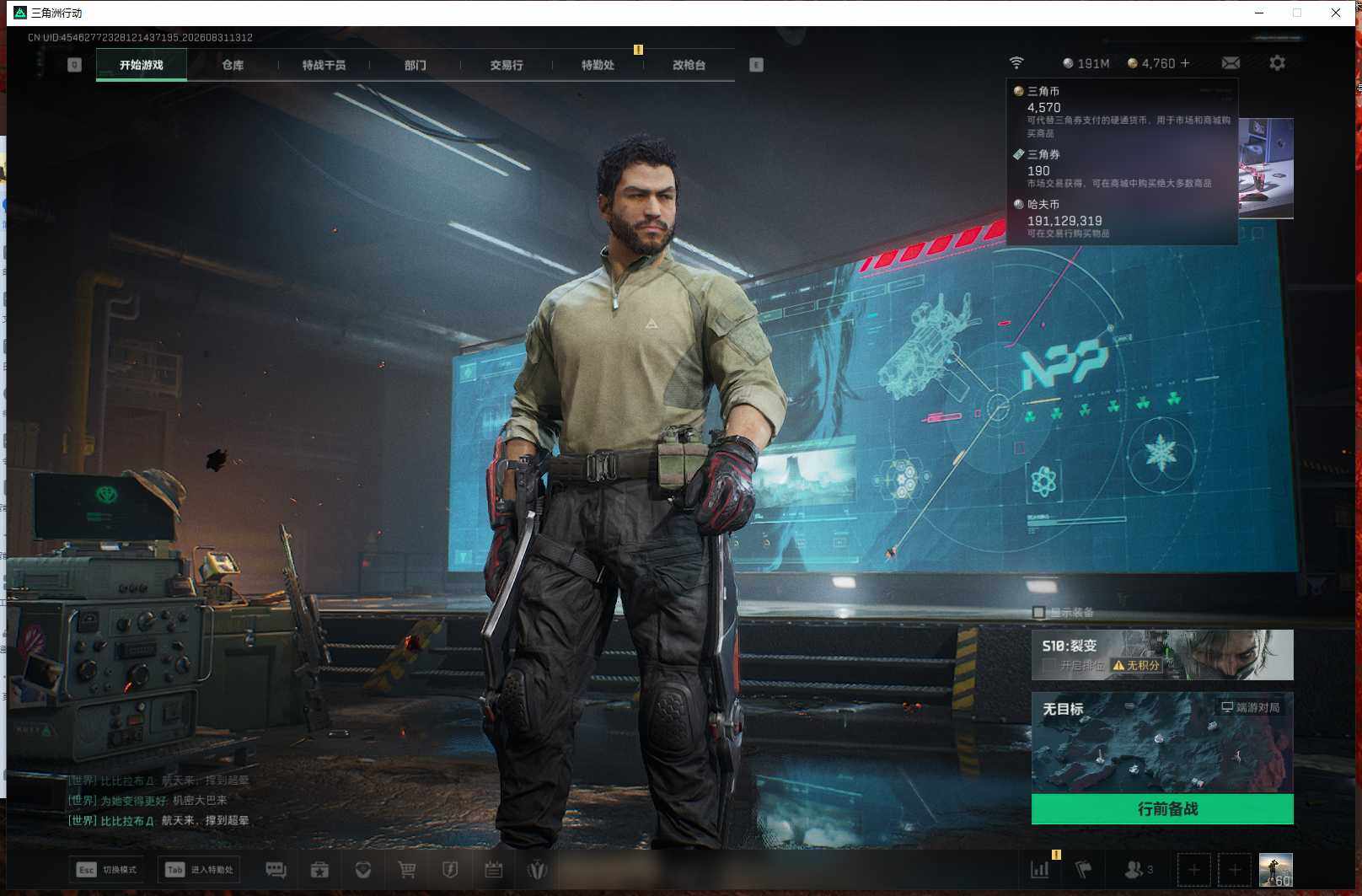Click the 4,570 triangle coin value
This screenshot has height=896, width=1362.
click(1043, 108)
